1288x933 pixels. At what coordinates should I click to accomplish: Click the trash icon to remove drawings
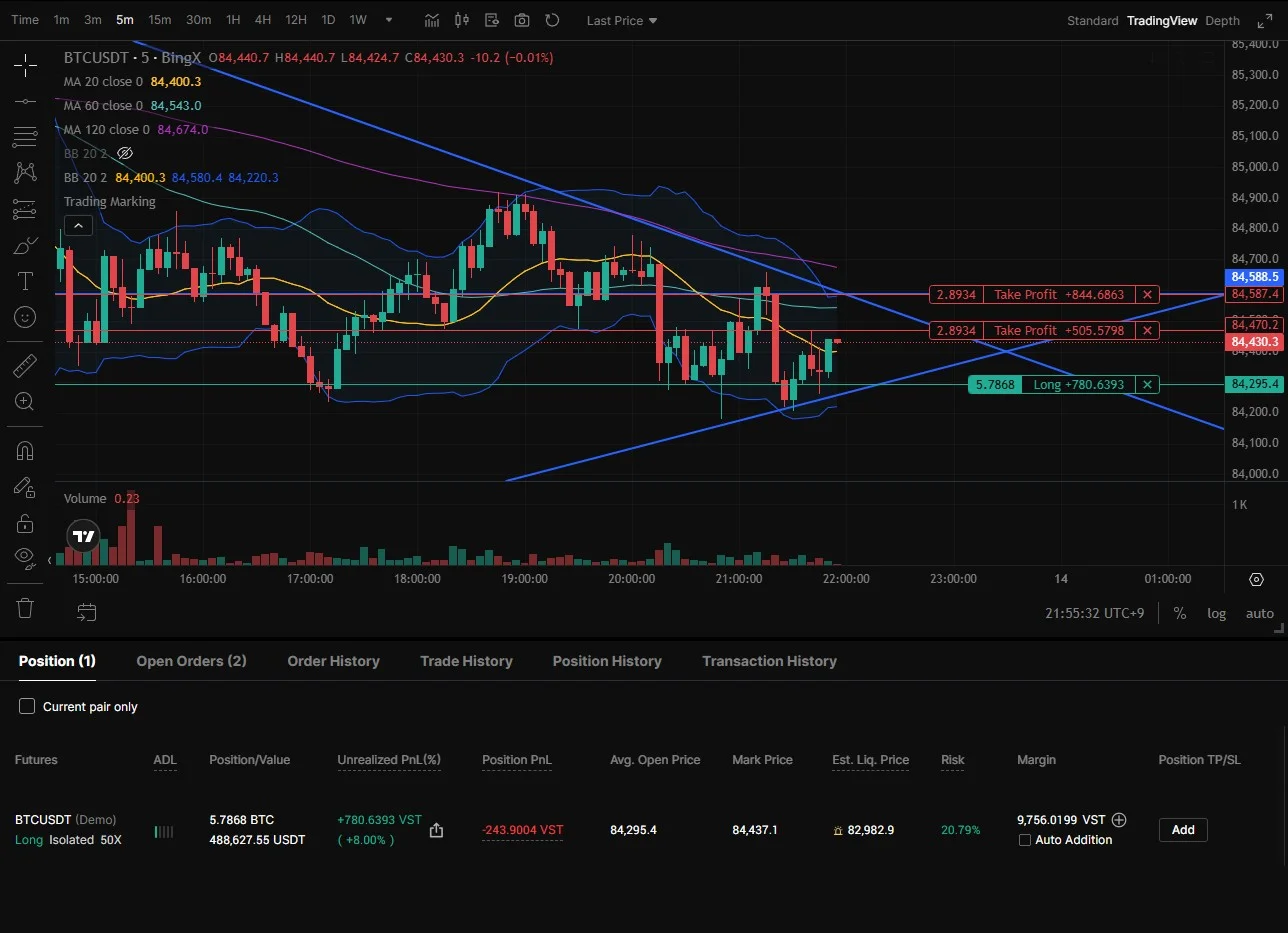tap(25, 607)
